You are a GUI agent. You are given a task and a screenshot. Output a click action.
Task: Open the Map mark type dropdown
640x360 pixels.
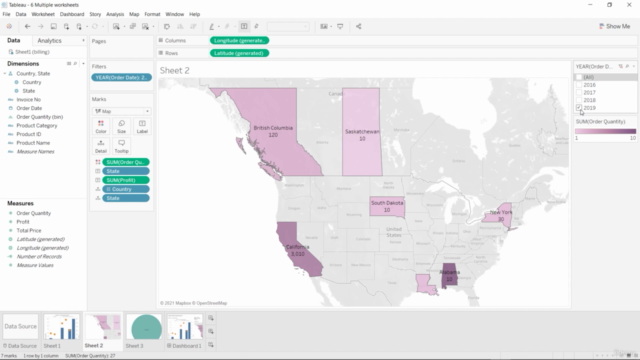click(121, 111)
